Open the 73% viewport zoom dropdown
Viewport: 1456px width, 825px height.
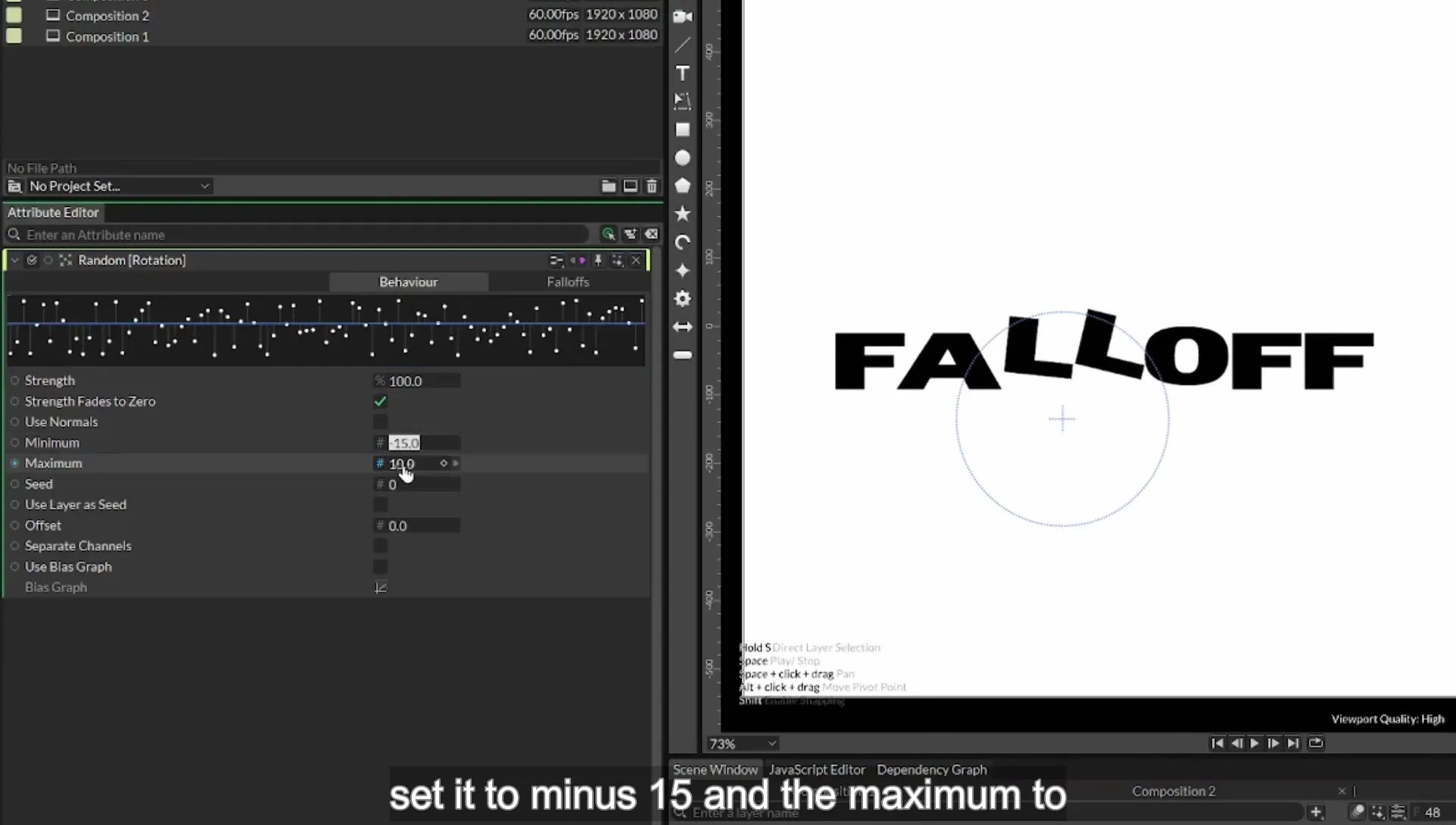pyautogui.click(x=742, y=744)
